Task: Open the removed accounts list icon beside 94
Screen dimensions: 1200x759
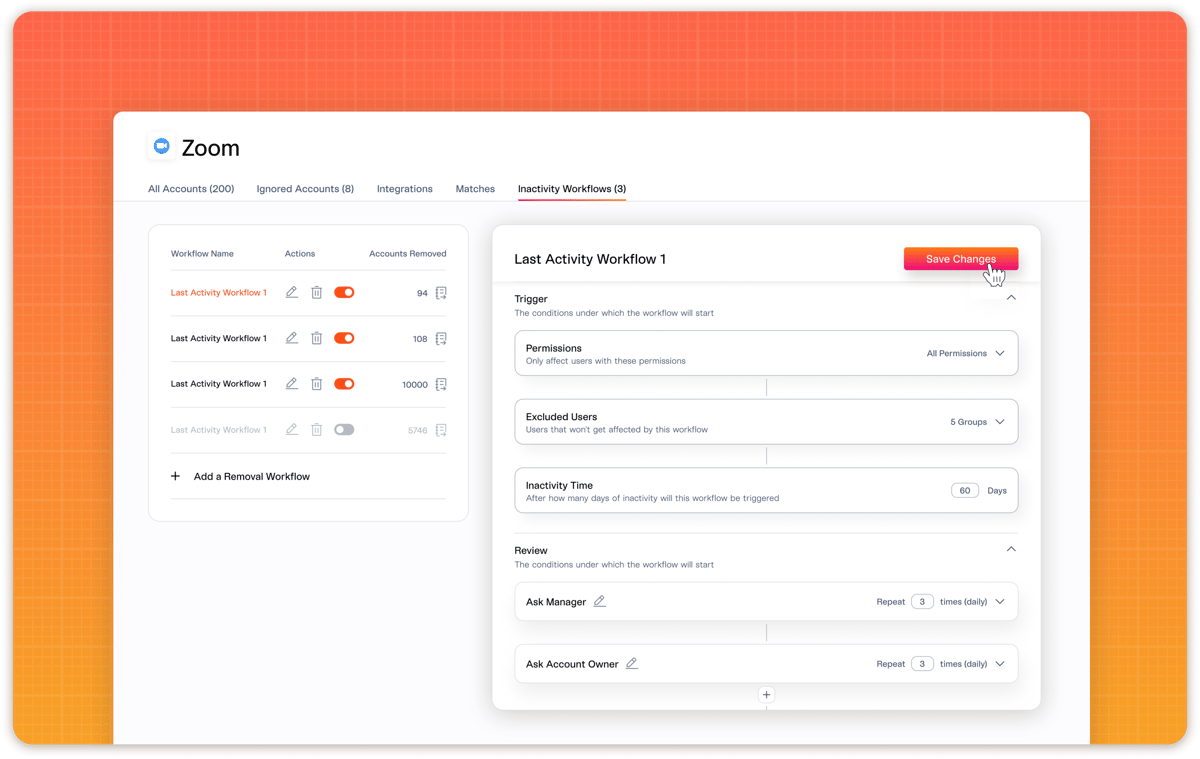Action: (x=441, y=292)
